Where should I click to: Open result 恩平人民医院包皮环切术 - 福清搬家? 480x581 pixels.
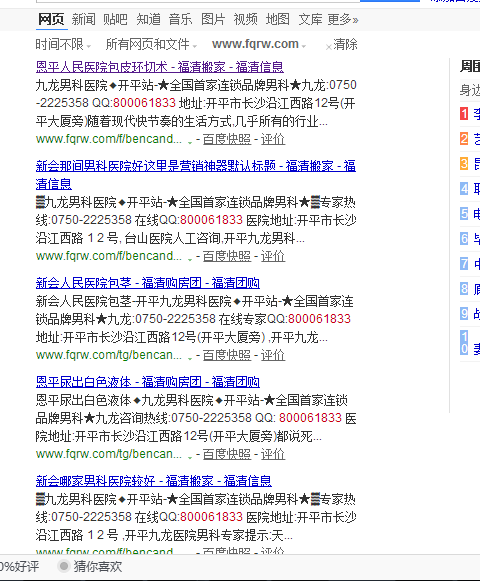click(x=160, y=67)
